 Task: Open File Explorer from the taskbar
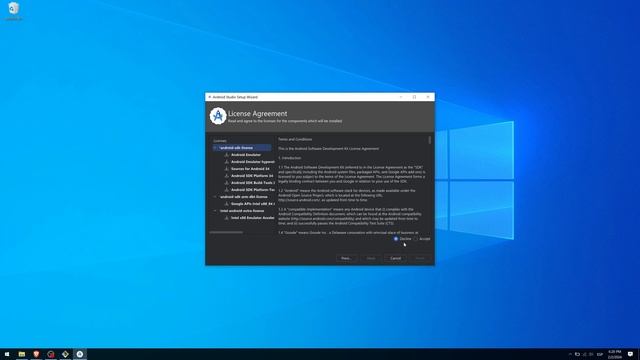[22, 354]
